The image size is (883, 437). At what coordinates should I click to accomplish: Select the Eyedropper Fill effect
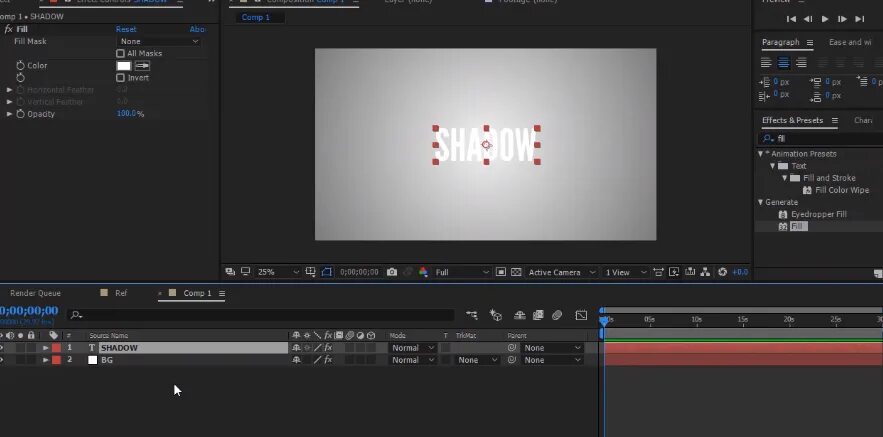pos(818,215)
